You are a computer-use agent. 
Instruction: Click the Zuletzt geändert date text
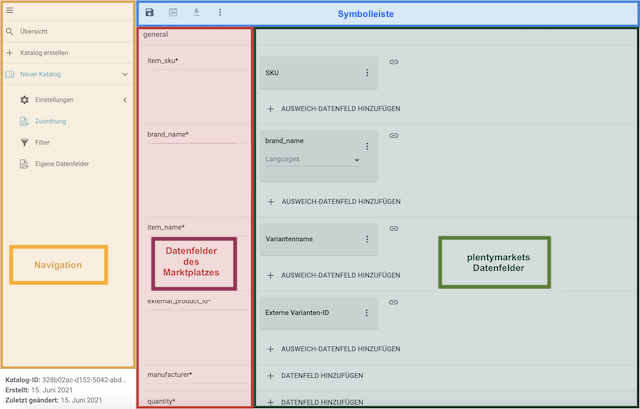81,400
